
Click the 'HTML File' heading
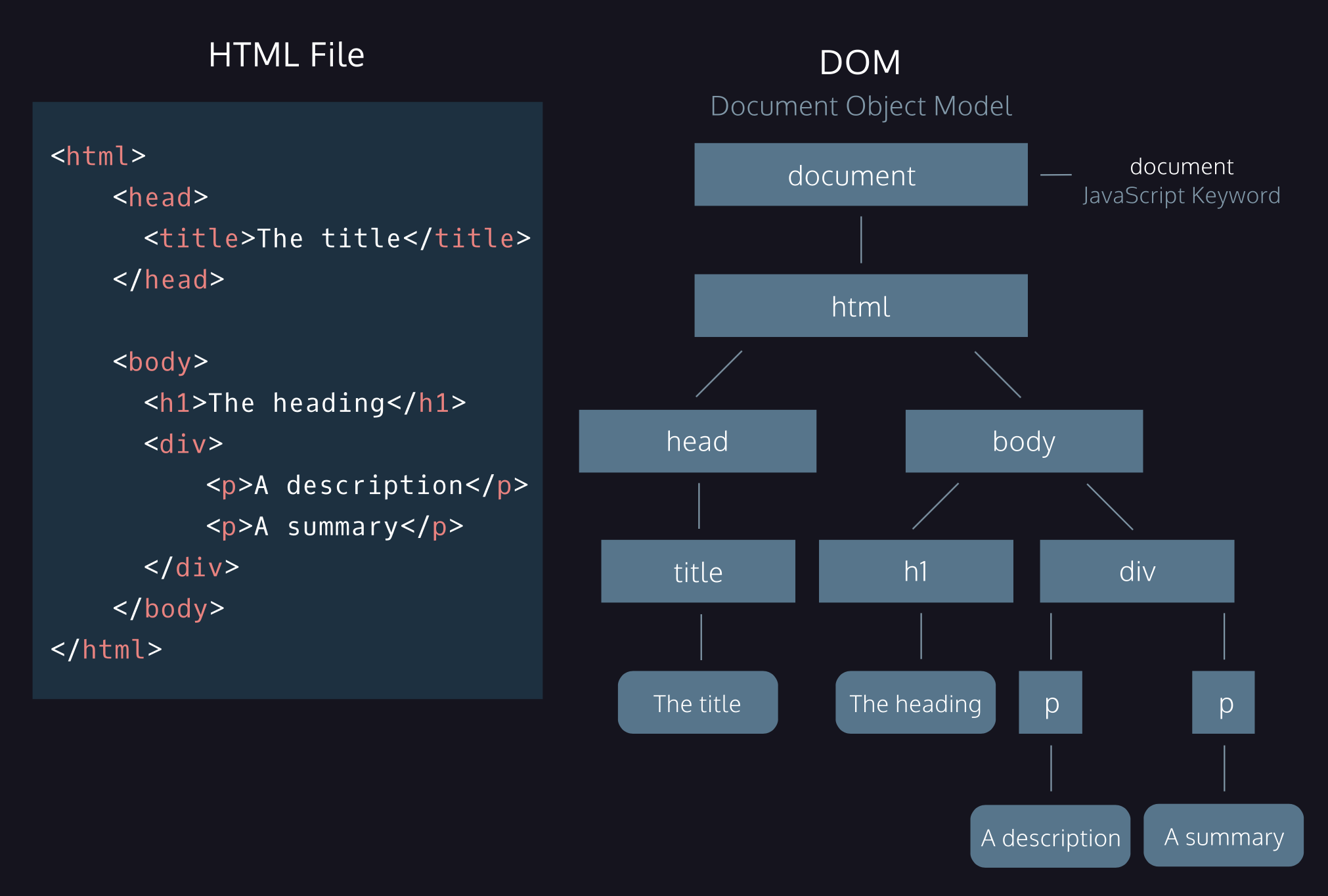click(286, 55)
